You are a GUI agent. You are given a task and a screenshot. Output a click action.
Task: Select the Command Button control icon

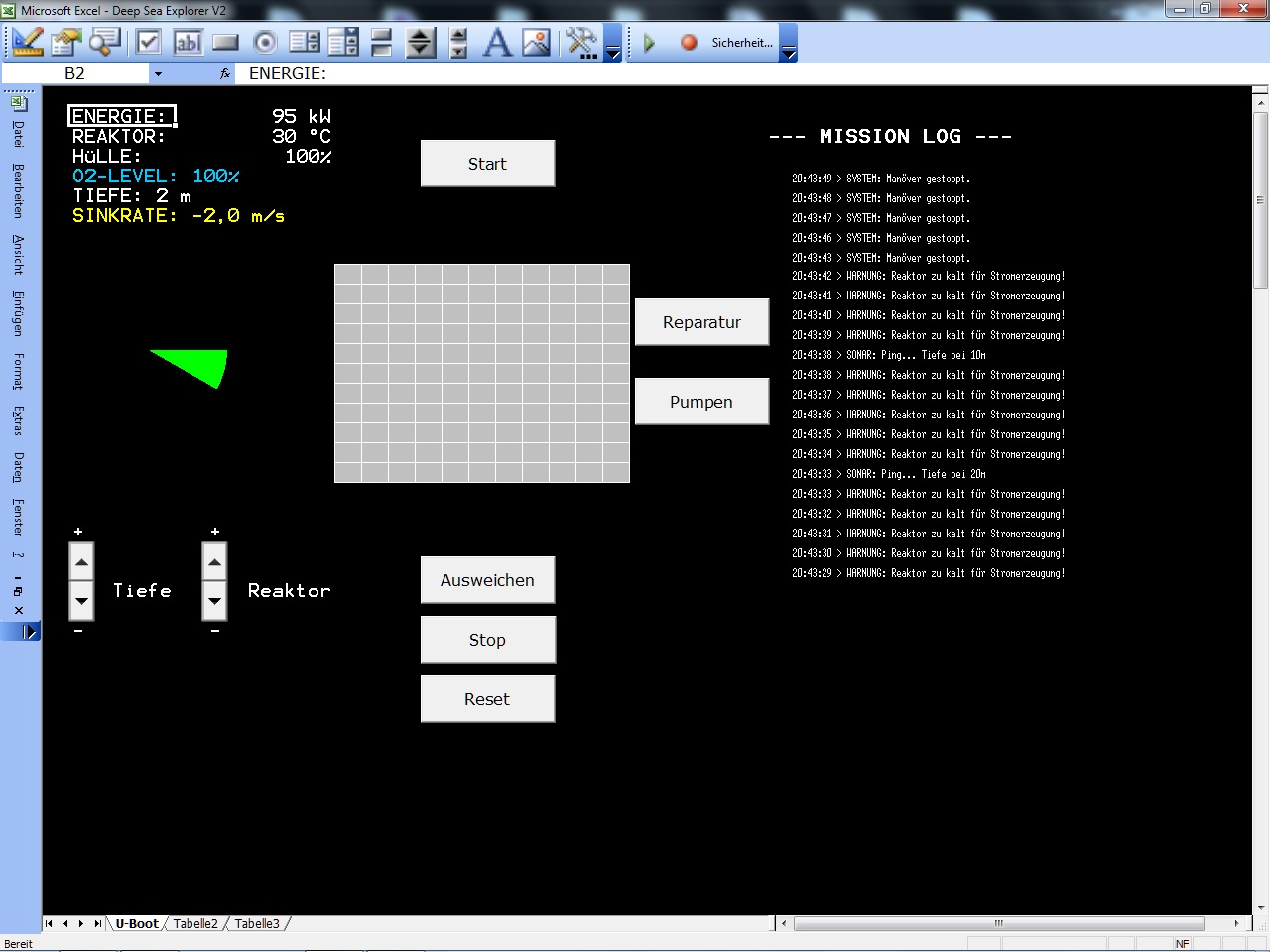[x=226, y=43]
